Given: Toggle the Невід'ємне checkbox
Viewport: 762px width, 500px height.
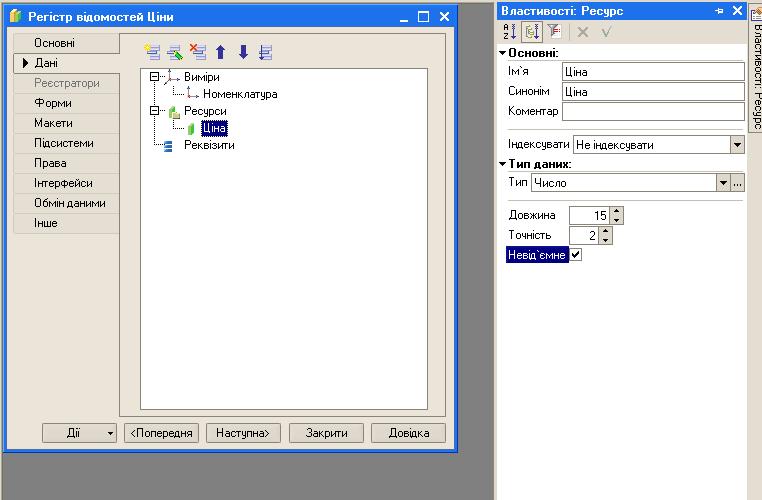Looking at the screenshot, I should (x=575, y=255).
